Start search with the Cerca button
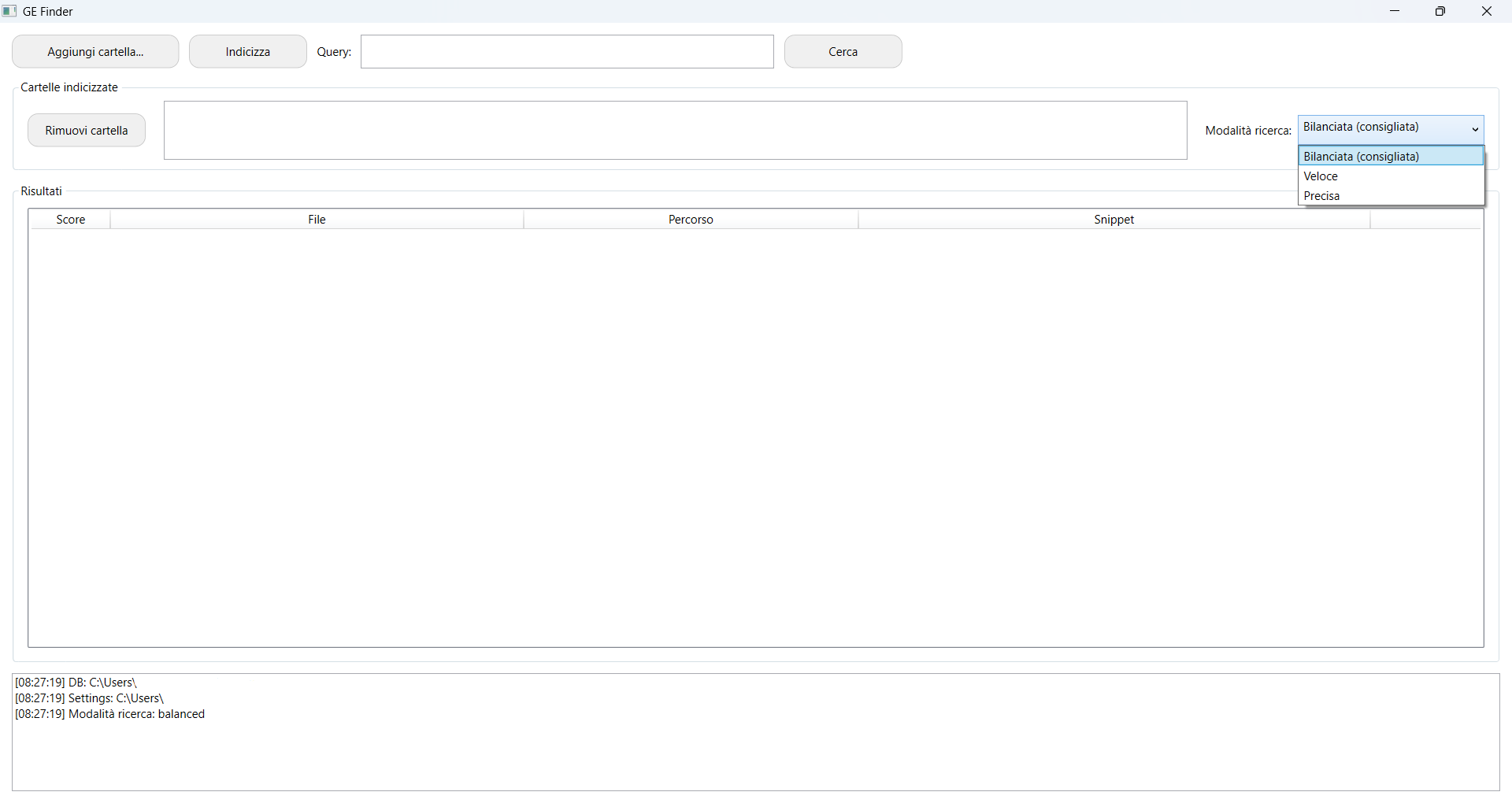 click(x=843, y=52)
